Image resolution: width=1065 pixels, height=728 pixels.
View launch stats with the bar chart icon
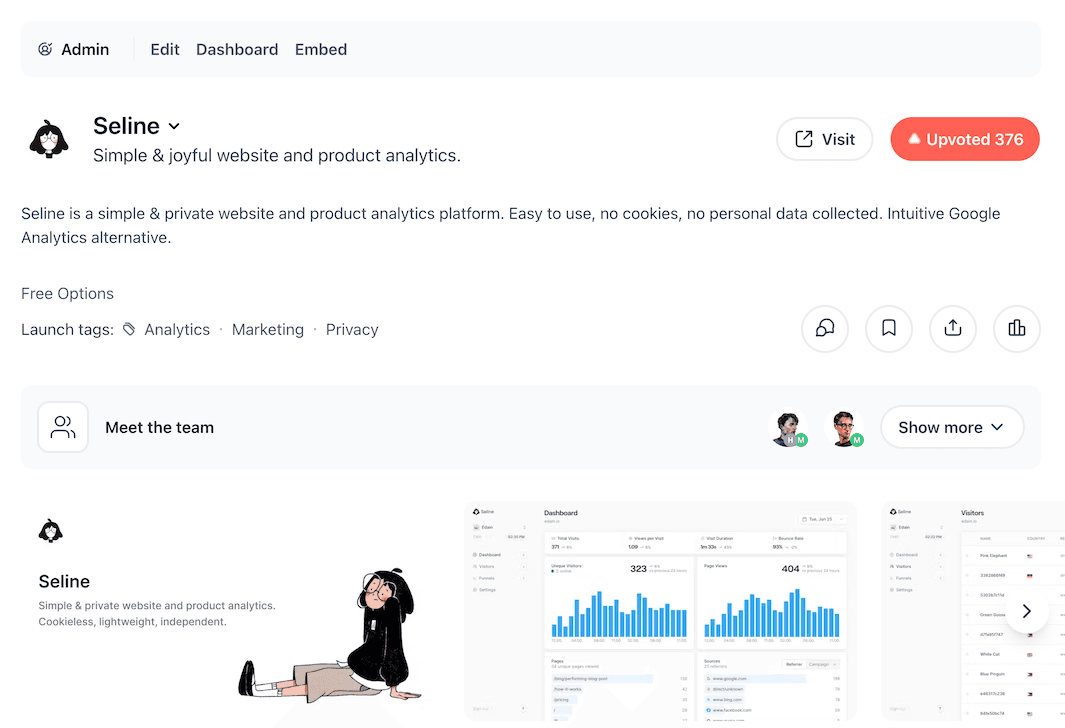pyautogui.click(x=1016, y=329)
